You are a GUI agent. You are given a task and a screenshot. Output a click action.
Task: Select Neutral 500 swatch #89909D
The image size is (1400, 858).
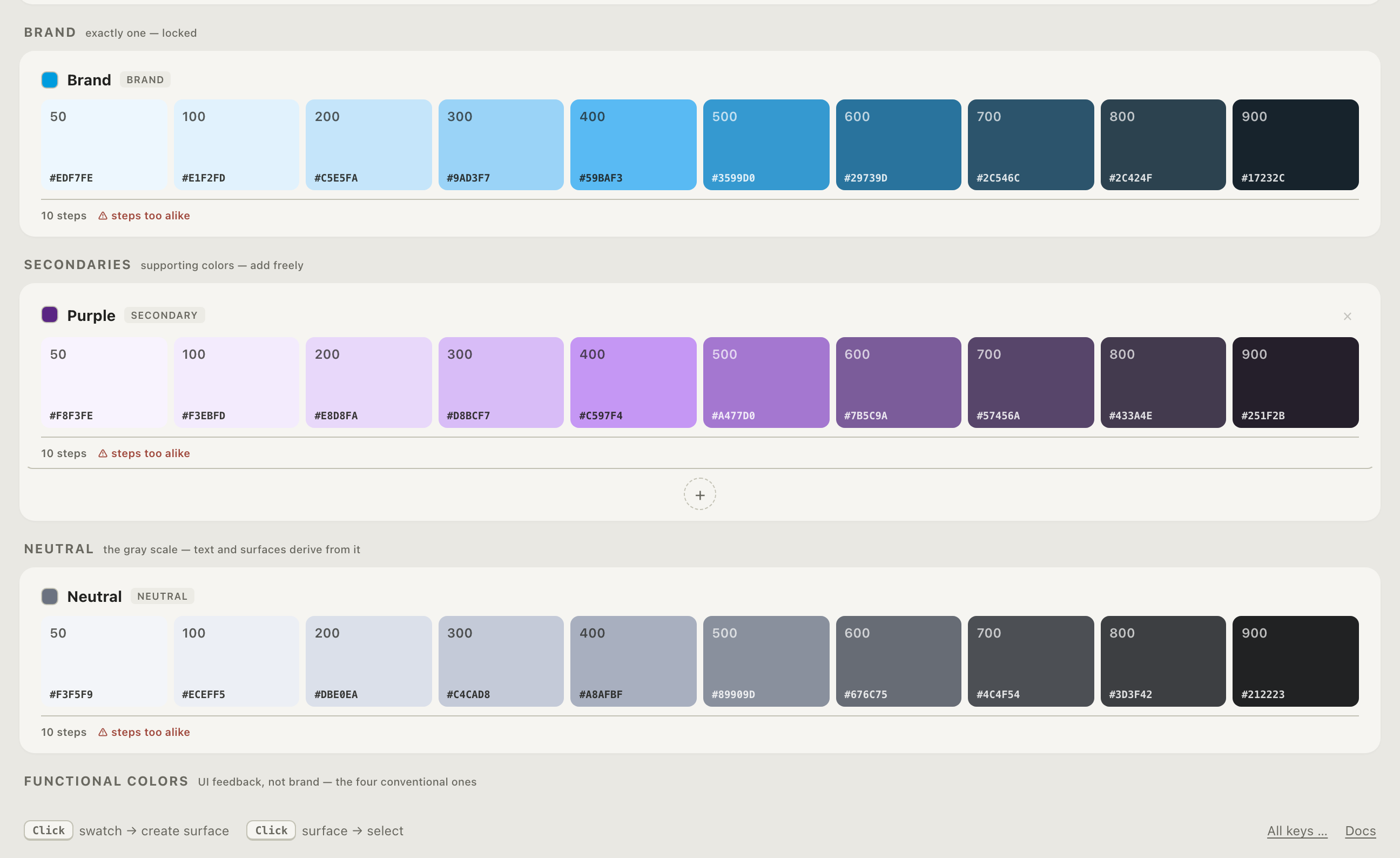point(766,661)
